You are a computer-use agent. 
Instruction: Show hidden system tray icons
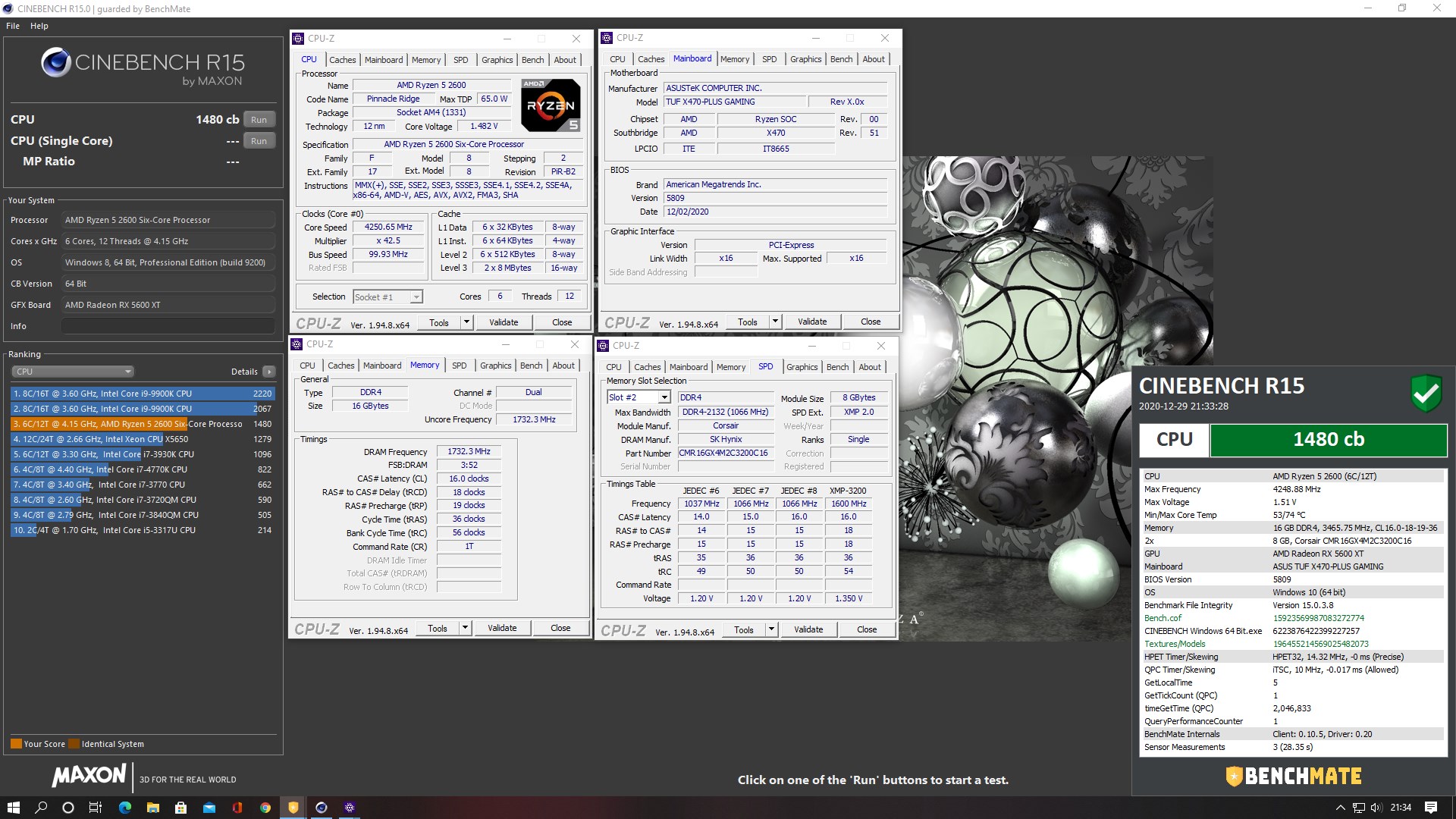tap(1340, 808)
